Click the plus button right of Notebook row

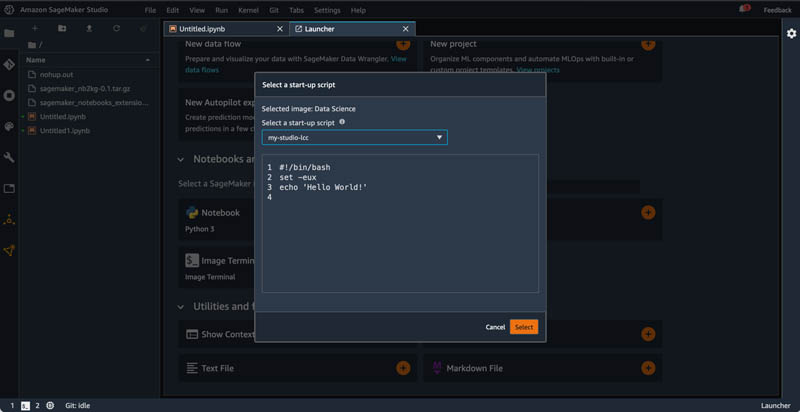click(x=648, y=213)
